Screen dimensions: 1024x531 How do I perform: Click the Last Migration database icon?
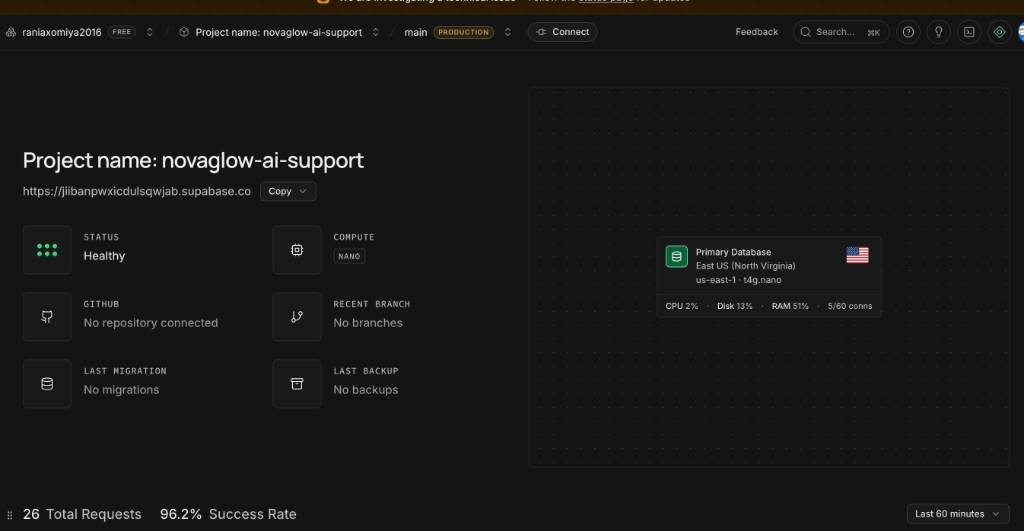[x=47, y=383]
